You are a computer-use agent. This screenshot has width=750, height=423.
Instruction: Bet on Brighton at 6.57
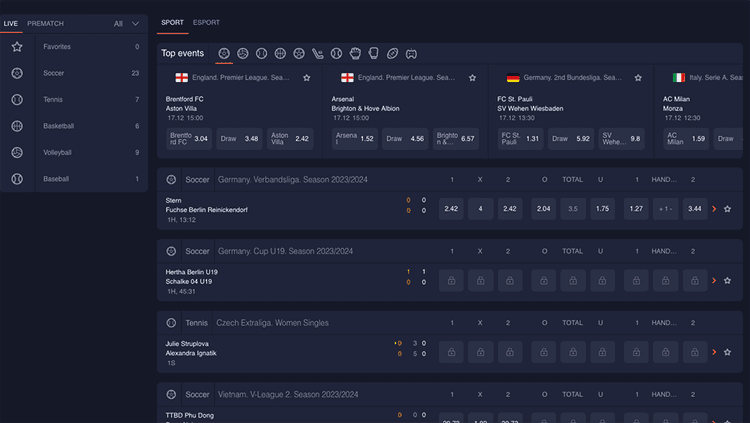(x=455, y=139)
